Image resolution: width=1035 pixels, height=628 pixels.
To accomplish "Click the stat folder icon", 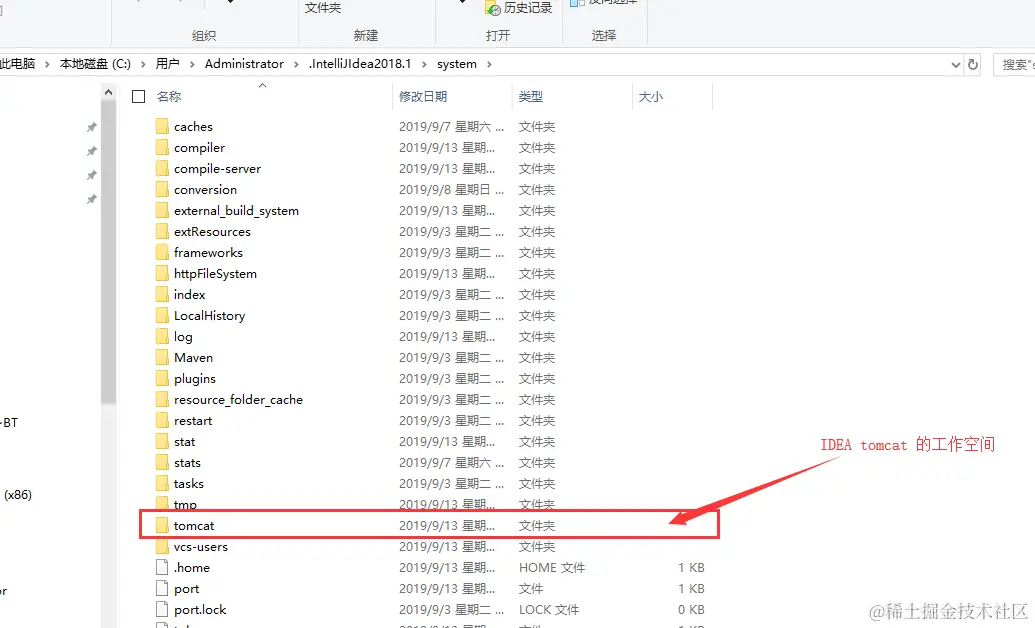I will pos(162,442).
